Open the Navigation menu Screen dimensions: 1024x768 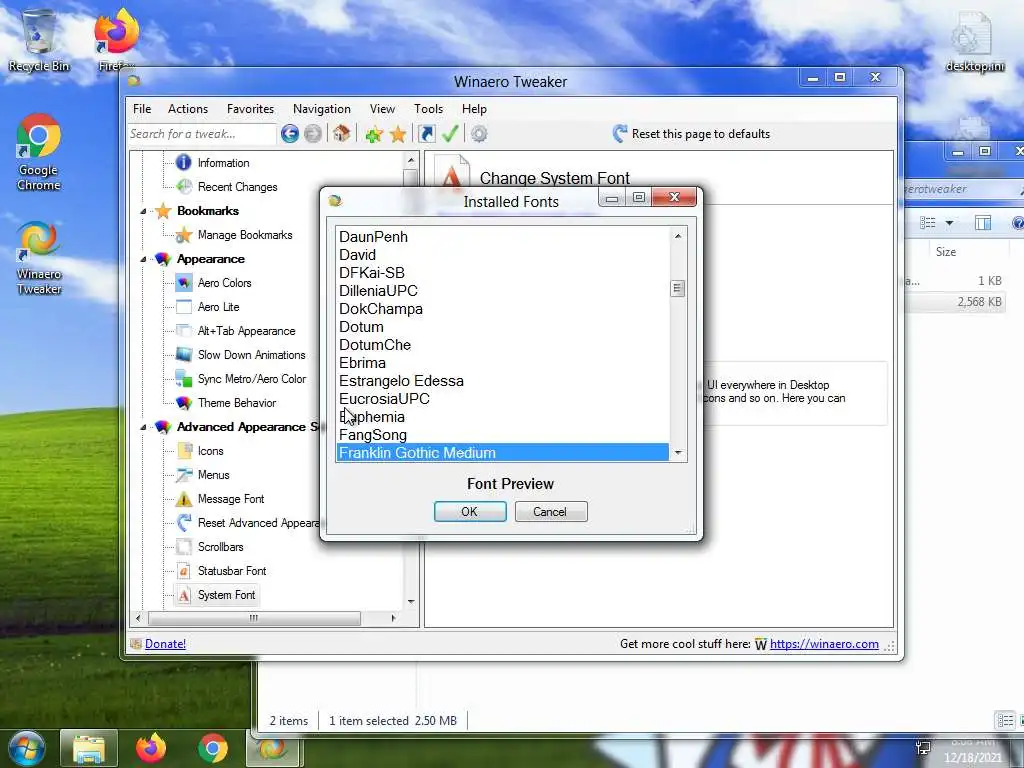tap(321, 109)
